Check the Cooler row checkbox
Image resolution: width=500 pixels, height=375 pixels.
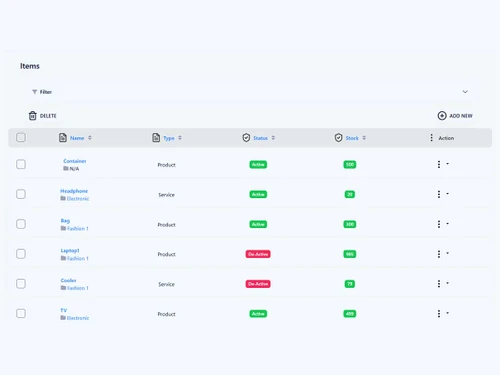coord(21,284)
